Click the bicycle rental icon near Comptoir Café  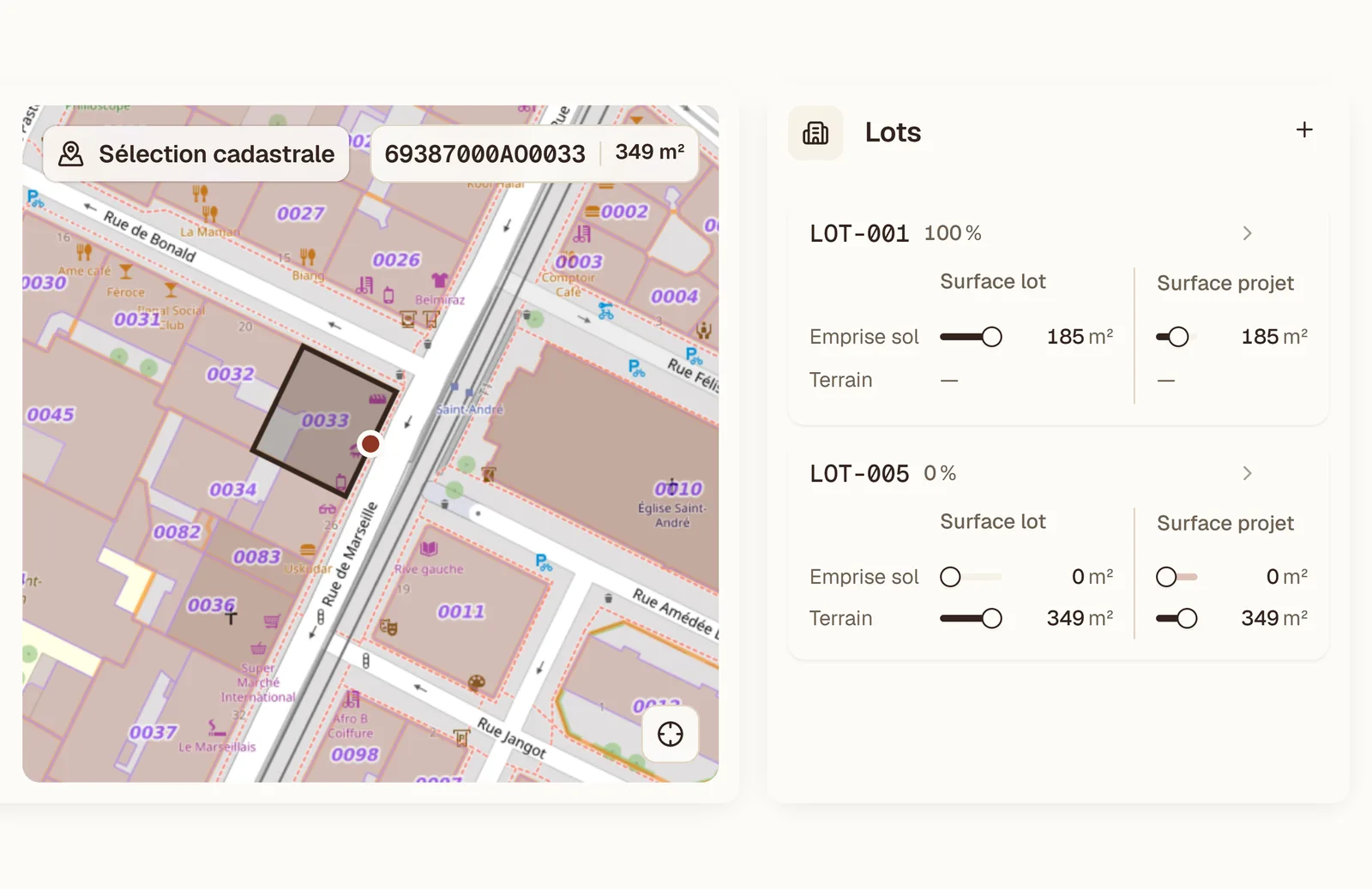point(606,310)
